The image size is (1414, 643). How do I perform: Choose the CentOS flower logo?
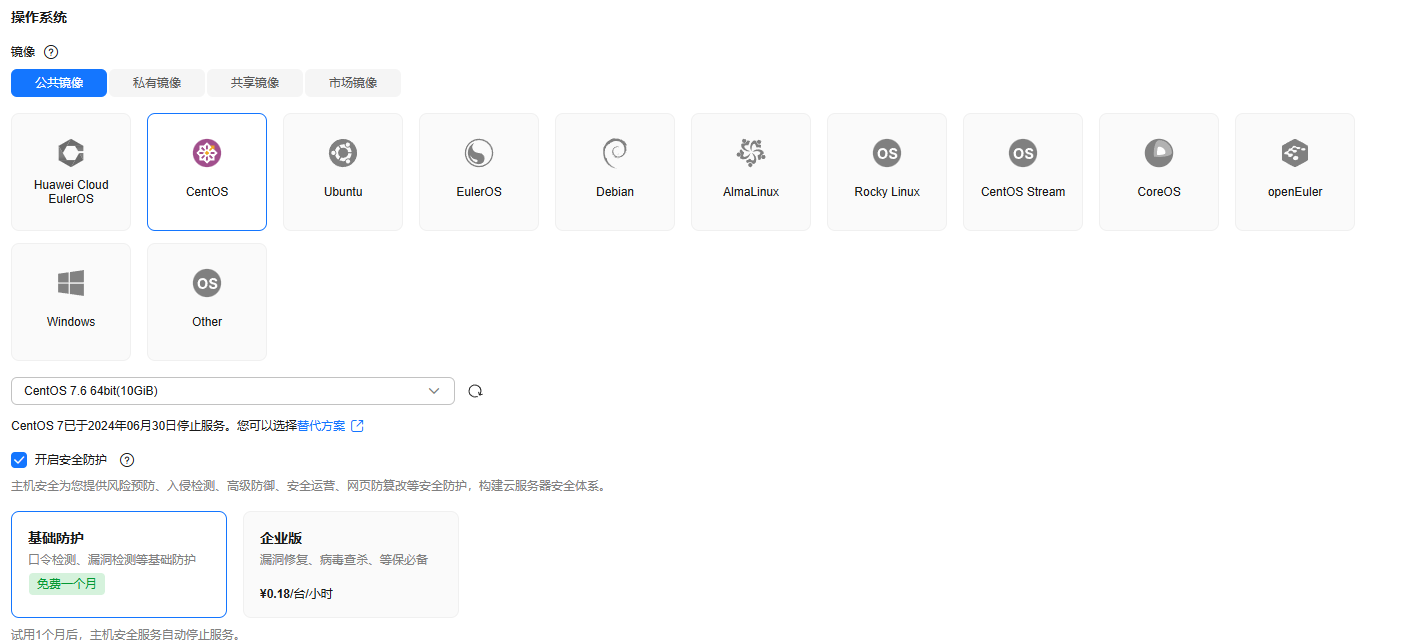tap(207, 153)
